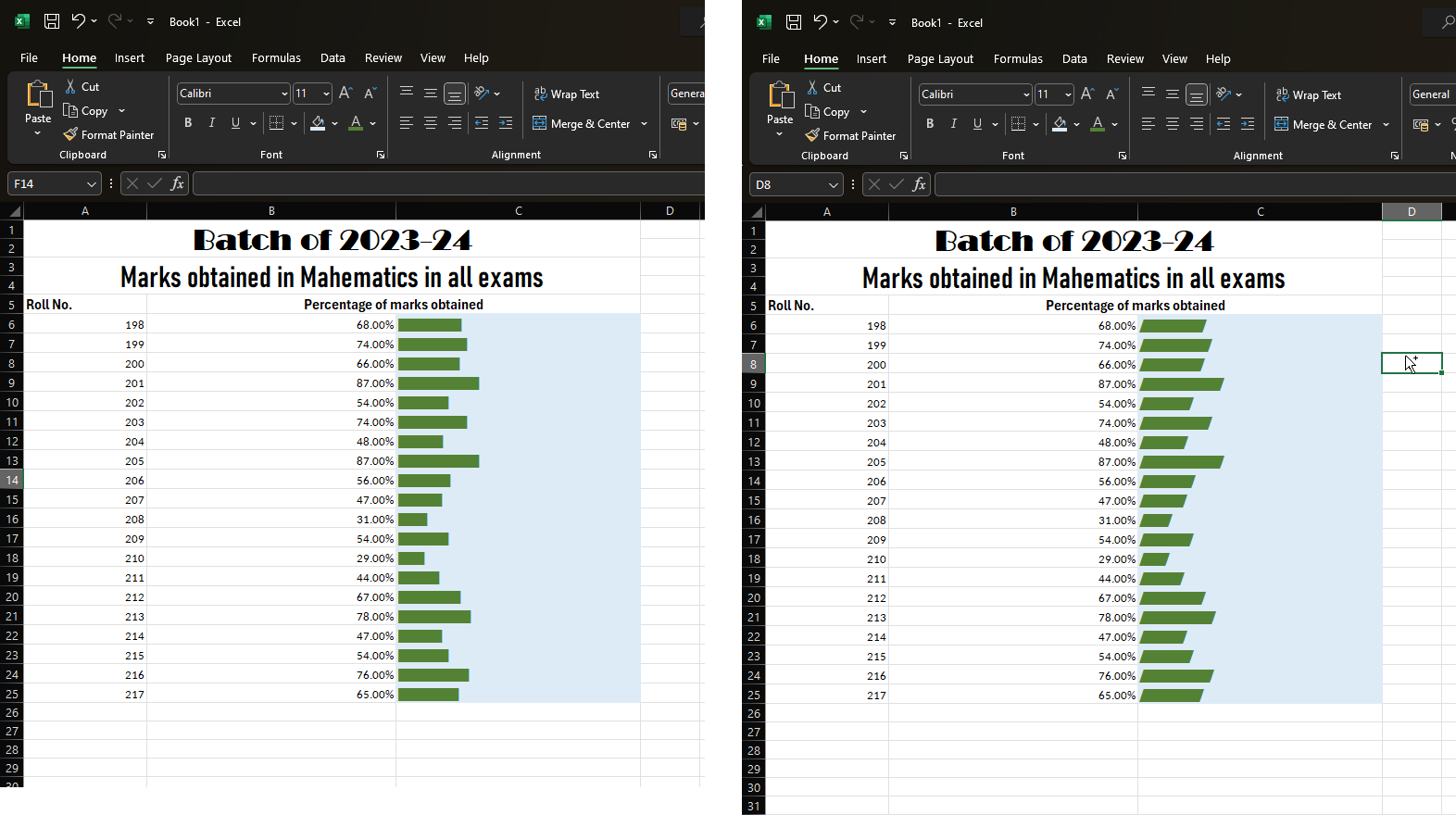Image resolution: width=1456 pixels, height=815 pixels.
Task: Decrease font size in right window
Action: coord(1111,94)
